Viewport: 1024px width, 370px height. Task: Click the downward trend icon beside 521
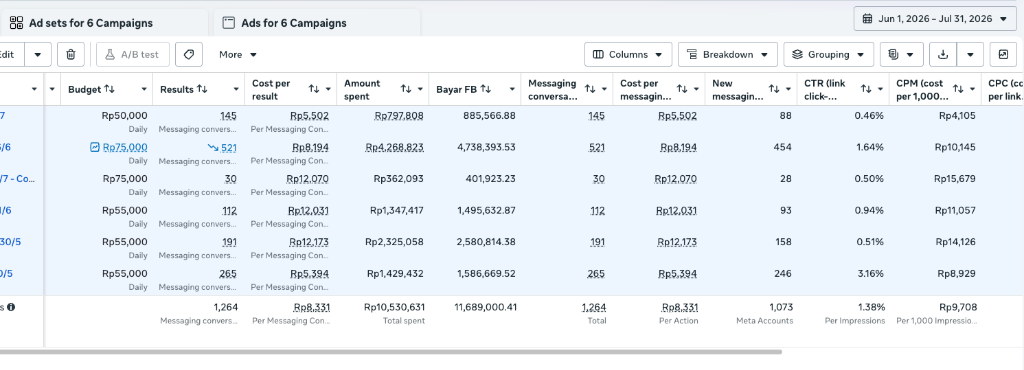213,147
